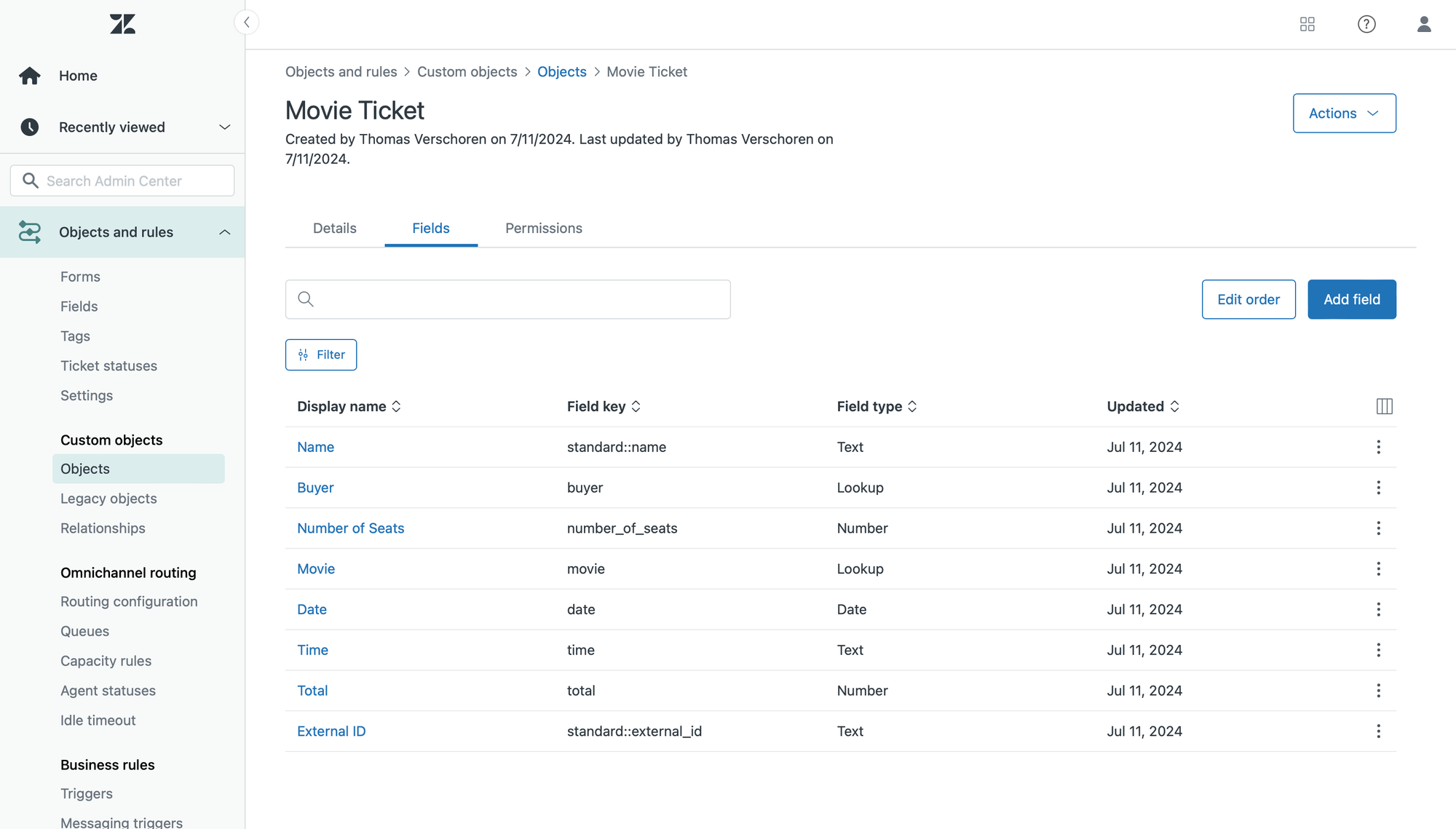1456x829 pixels.
Task: Switch to the Permissions tab
Action: tap(543, 229)
